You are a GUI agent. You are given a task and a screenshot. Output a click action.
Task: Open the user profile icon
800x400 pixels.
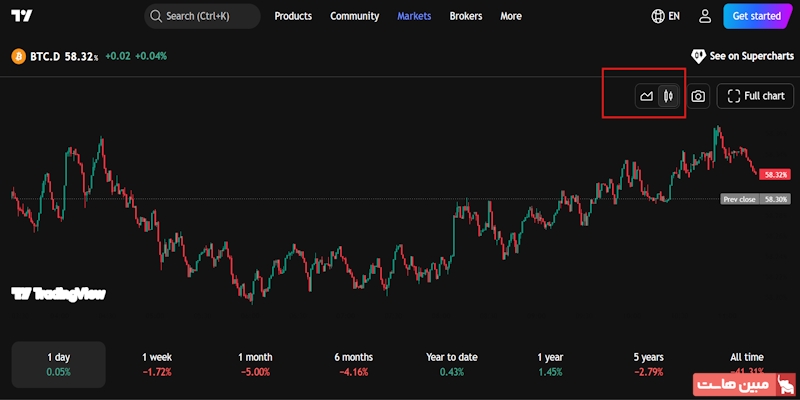[x=705, y=16]
